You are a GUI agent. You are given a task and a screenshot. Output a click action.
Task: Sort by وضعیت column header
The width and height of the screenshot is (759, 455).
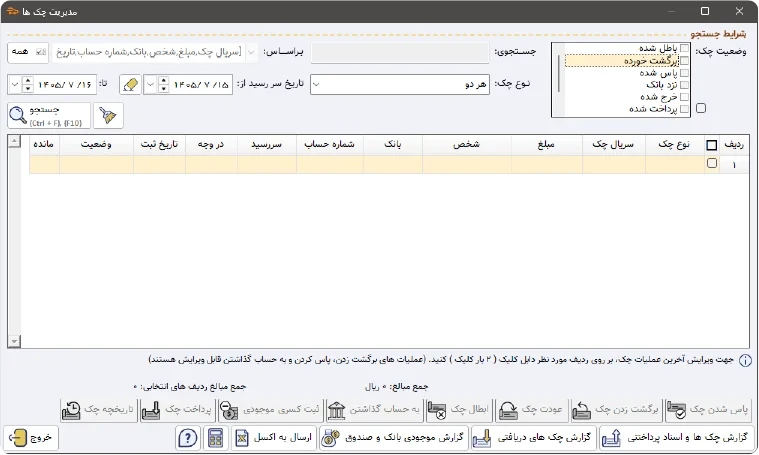(96, 145)
